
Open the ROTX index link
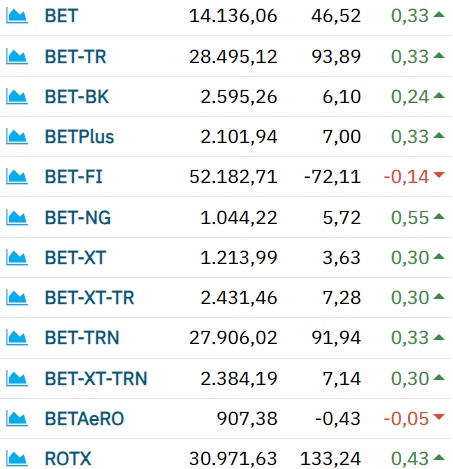tap(68, 459)
